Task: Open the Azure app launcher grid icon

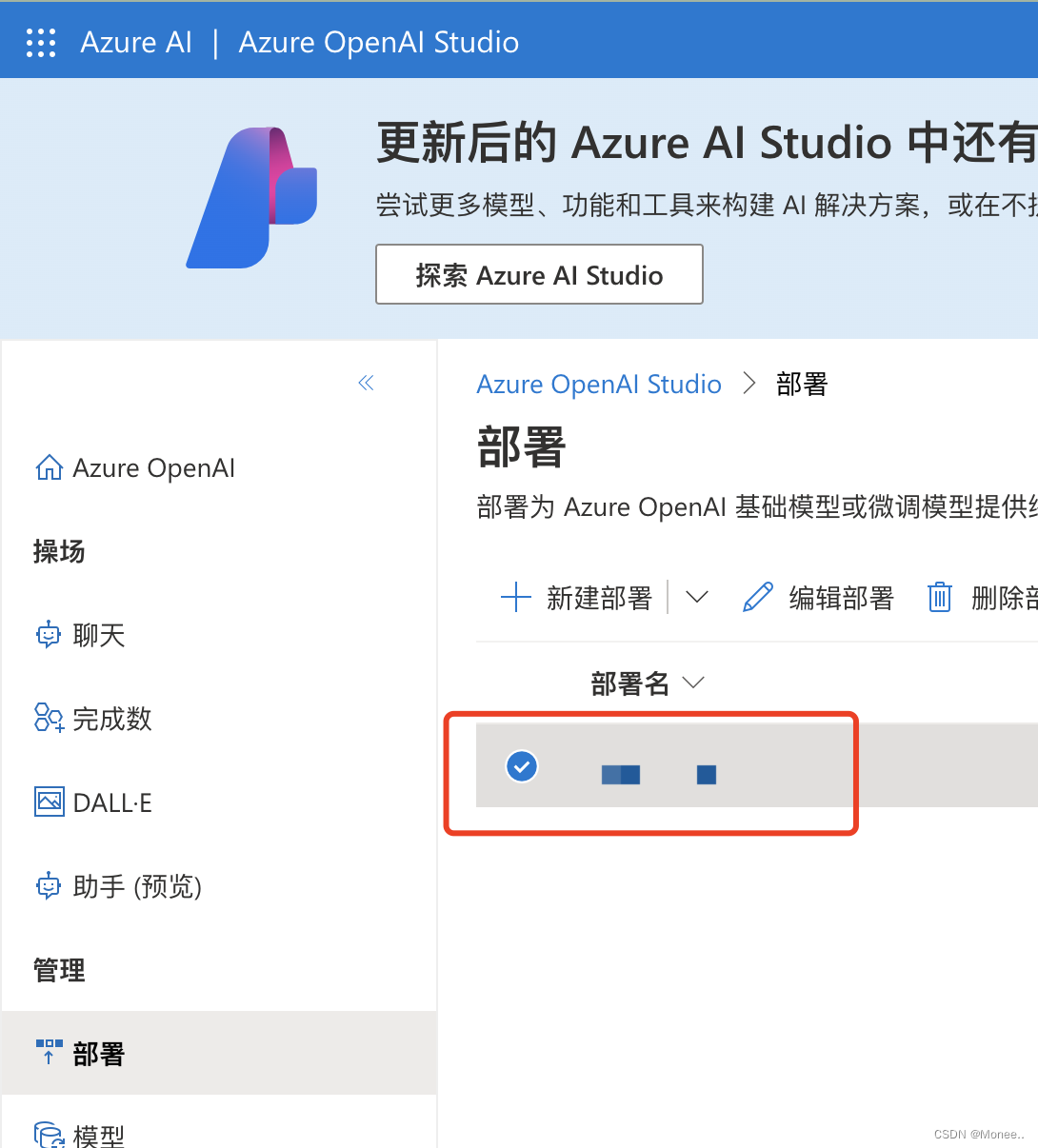Action: 40,42
